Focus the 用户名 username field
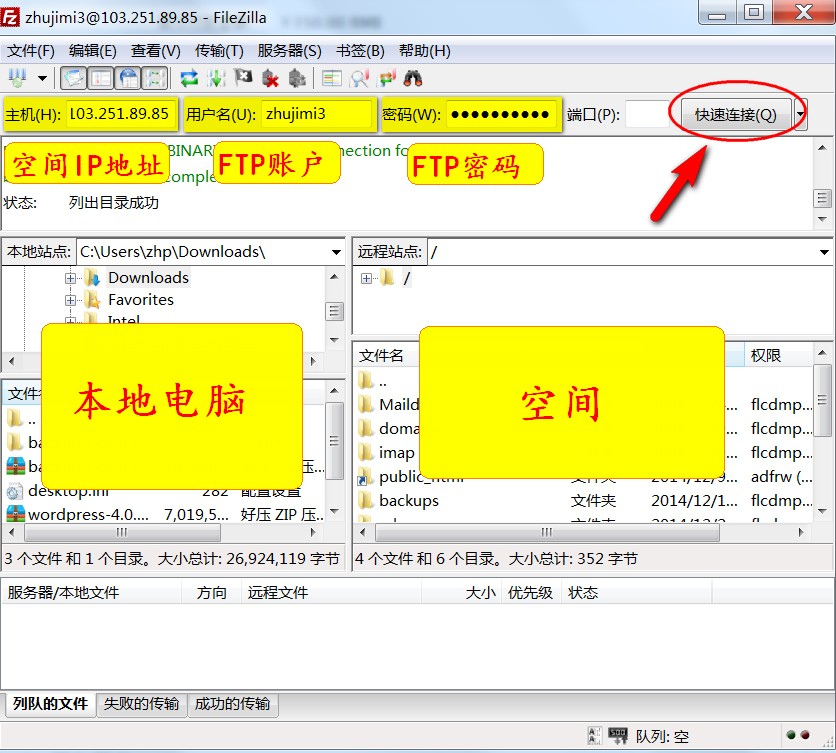The width and height of the screenshot is (836, 753). pos(317,114)
